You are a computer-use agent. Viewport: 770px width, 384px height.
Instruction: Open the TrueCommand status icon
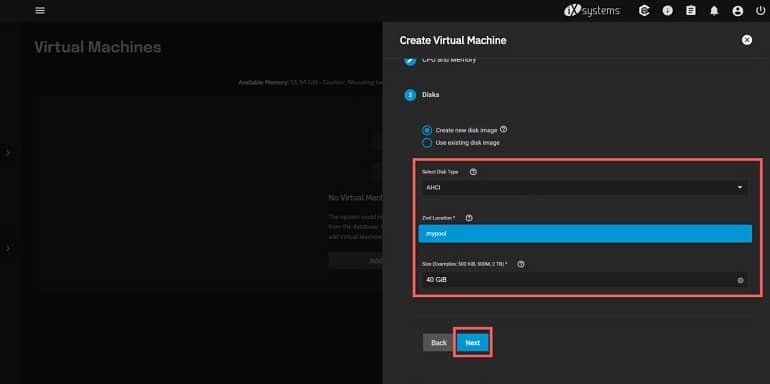(x=644, y=10)
